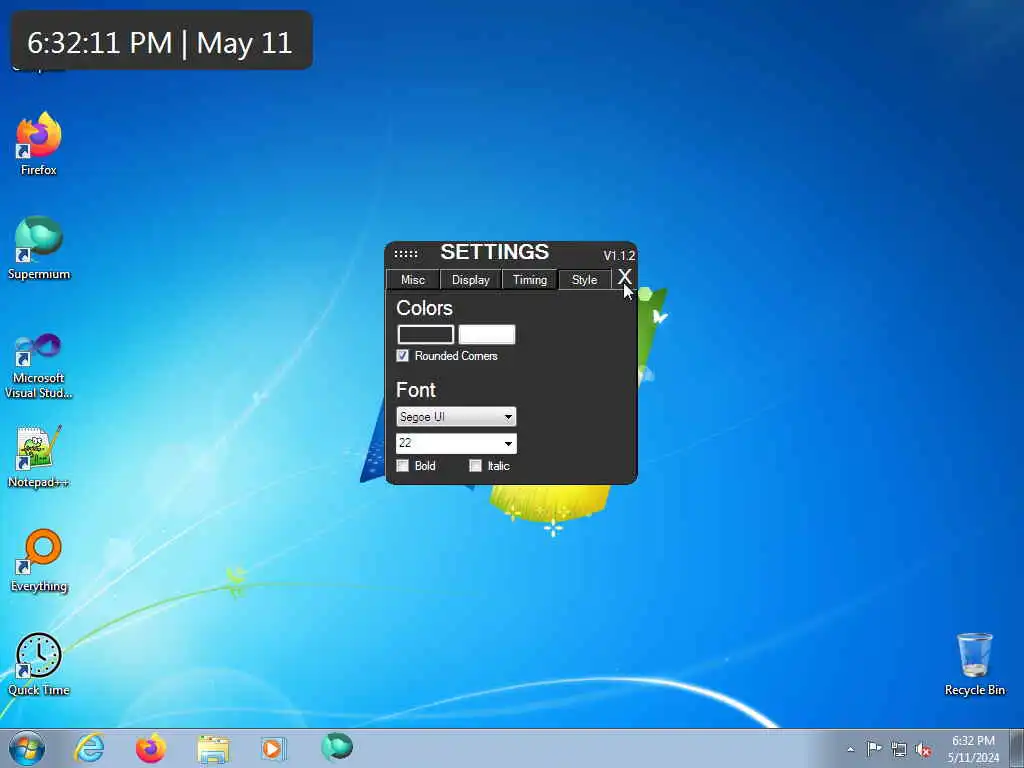The height and width of the screenshot is (768, 1024).
Task: Click version label V1.1.2
Action: click(x=619, y=255)
